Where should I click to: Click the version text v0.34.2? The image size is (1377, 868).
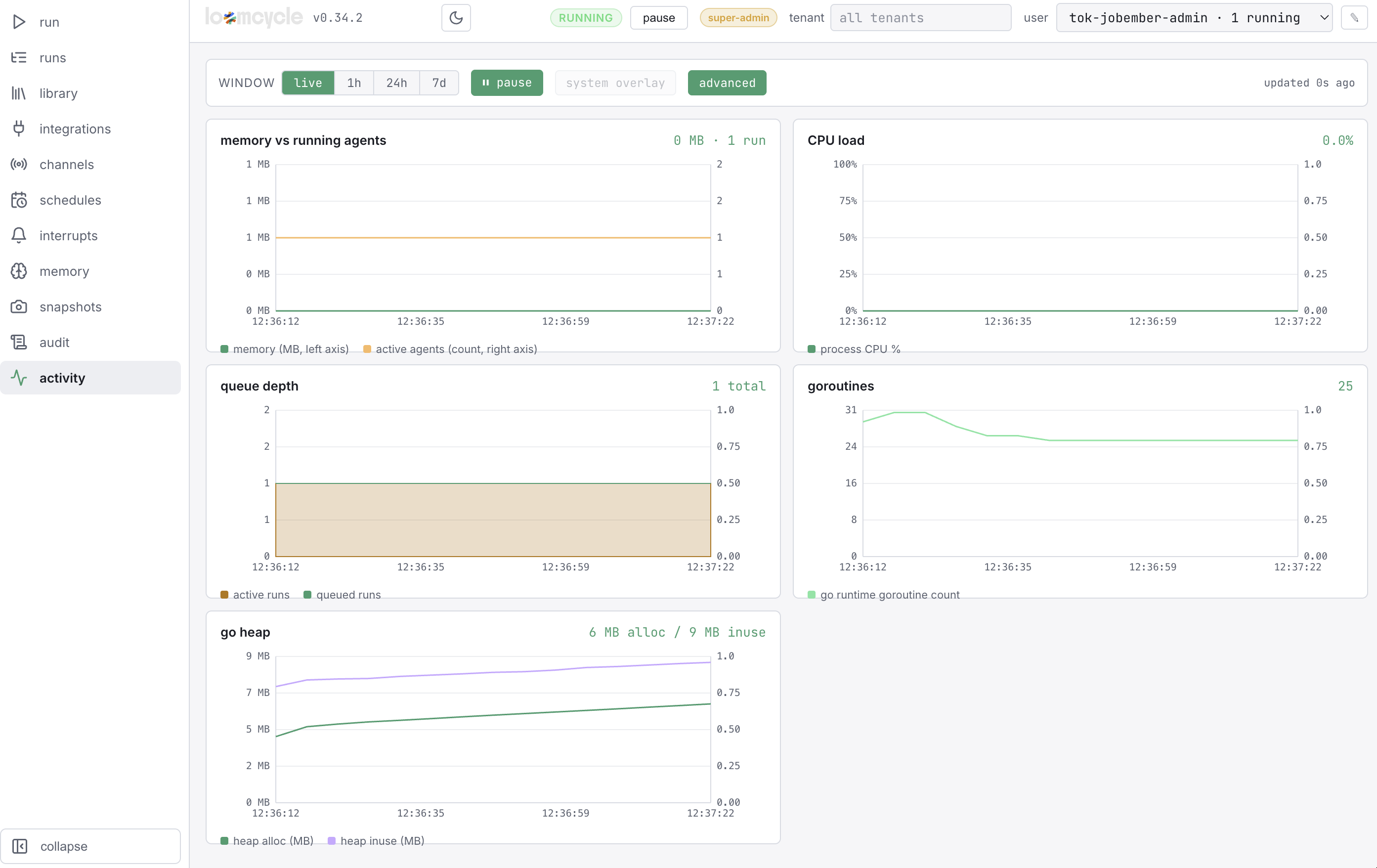coord(338,18)
